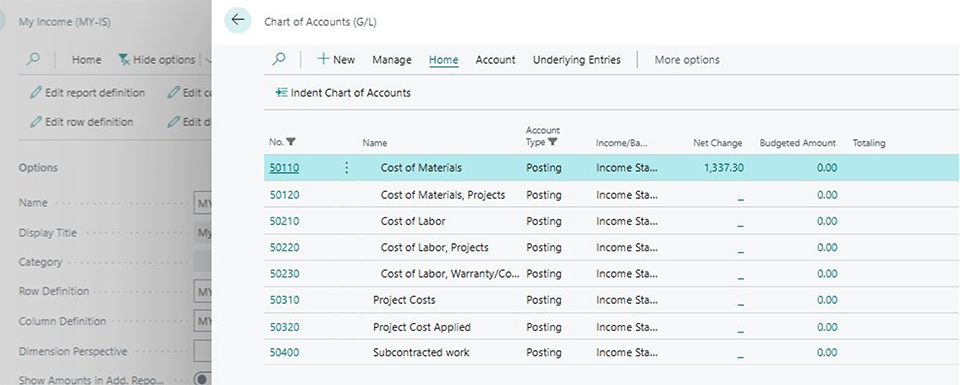Viewport: 960px width, 385px height.
Task: Select the Project Cost Applied name cell
Action: (422, 327)
